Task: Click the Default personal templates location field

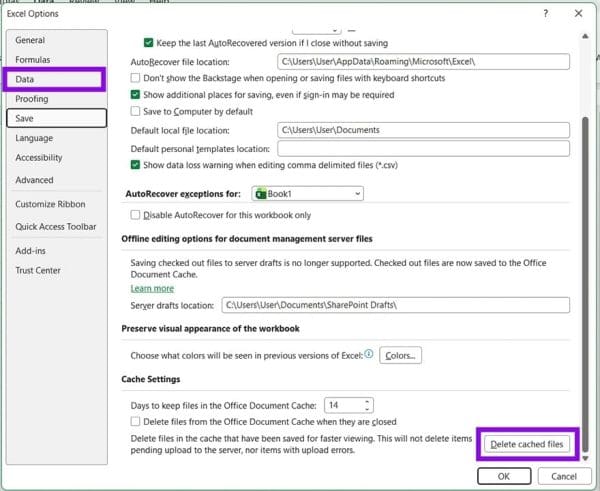Action: pos(423,148)
